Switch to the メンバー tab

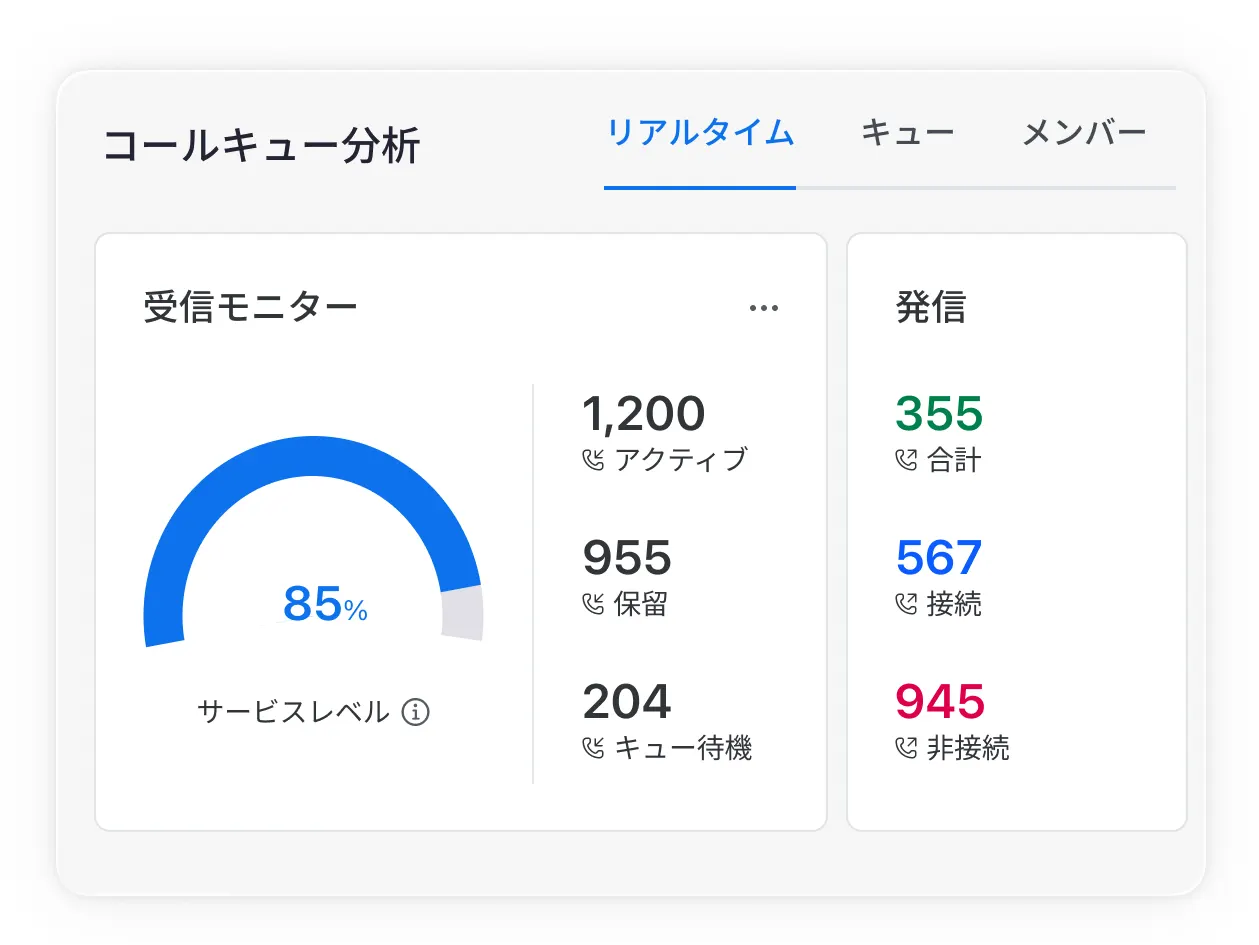point(1085,132)
